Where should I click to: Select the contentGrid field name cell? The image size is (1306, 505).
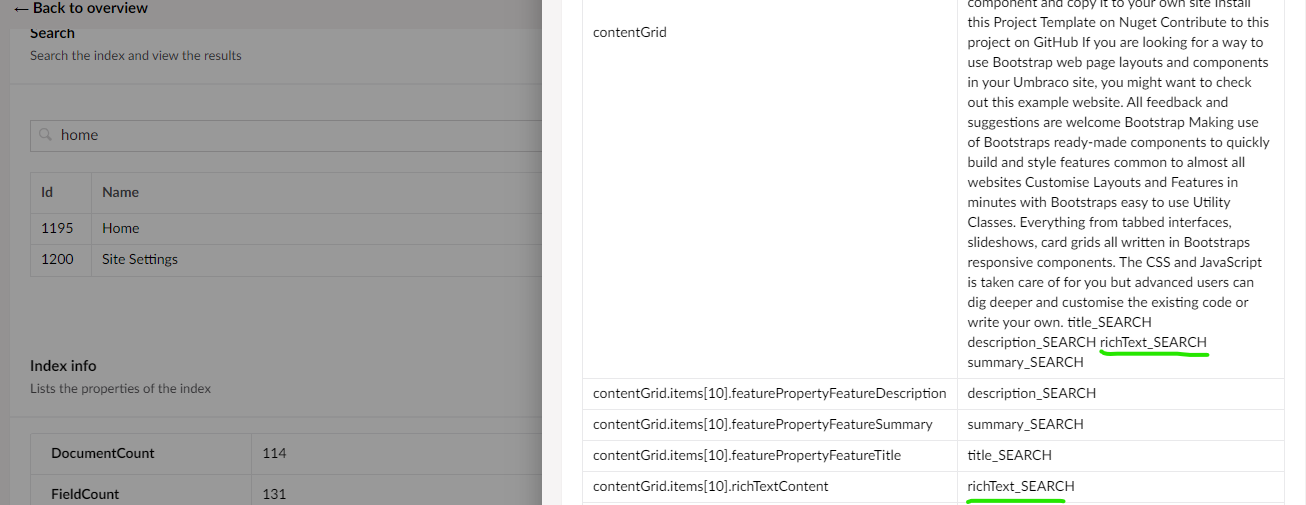click(630, 32)
